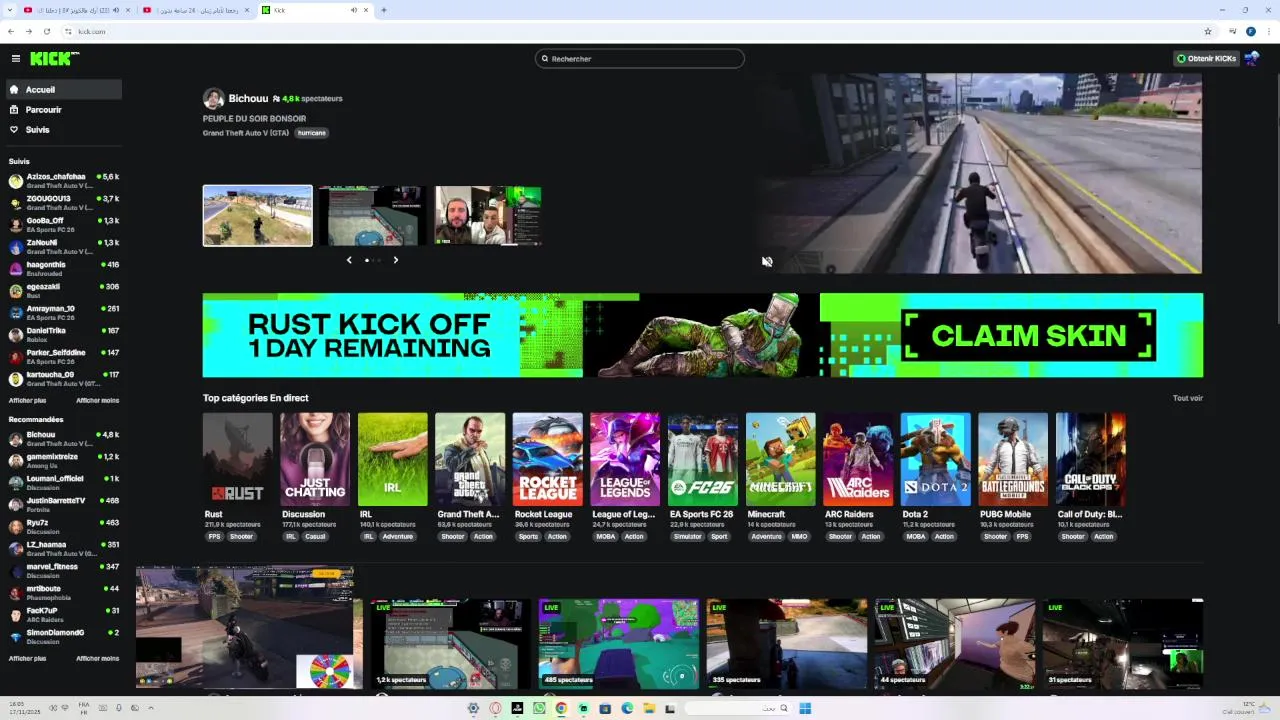Screen dimensions: 1280x720
Task: Open kartoucha_09 channel in the sidebar
Action: tap(64, 379)
